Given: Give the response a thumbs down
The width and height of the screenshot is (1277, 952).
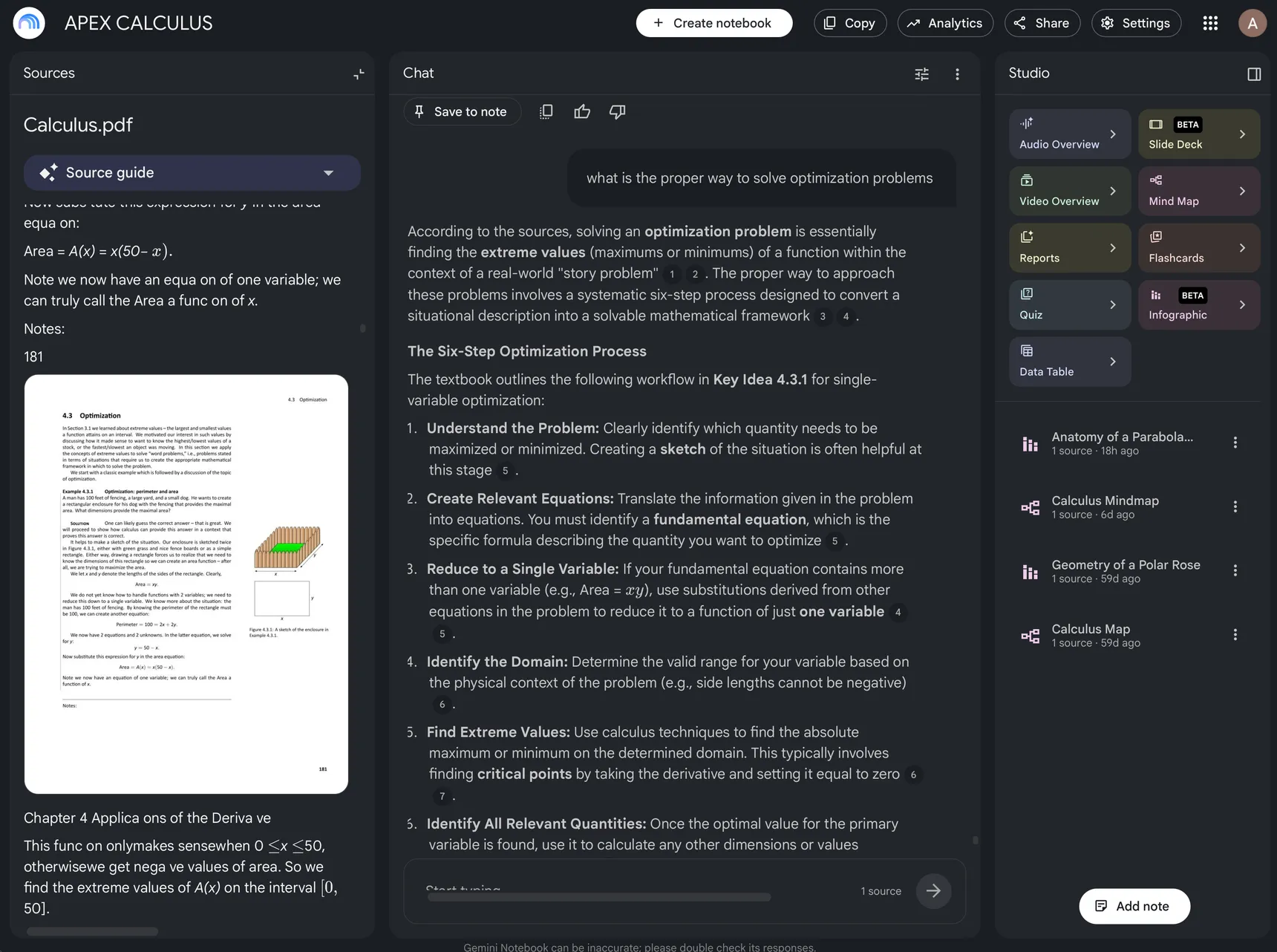Looking at the screenshot, I should [x=617, y=111].
